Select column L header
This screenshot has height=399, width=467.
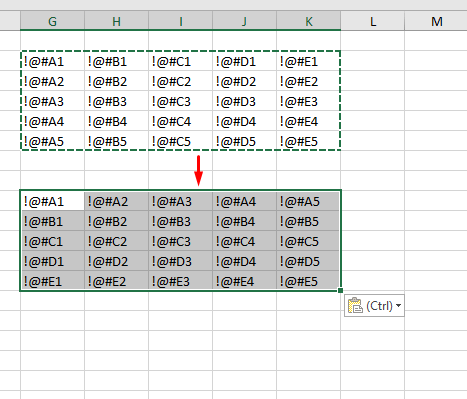pyautogui.click(x=373, y=21)
